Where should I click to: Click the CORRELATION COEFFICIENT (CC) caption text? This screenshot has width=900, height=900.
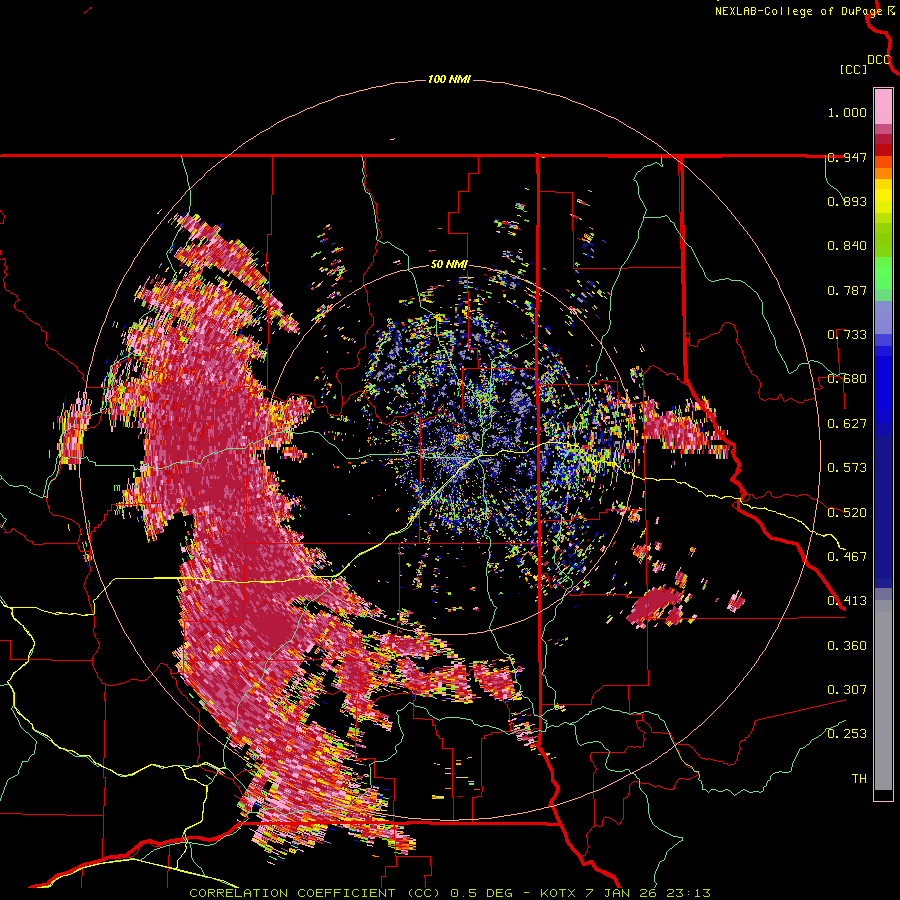[x=314, y=893]
